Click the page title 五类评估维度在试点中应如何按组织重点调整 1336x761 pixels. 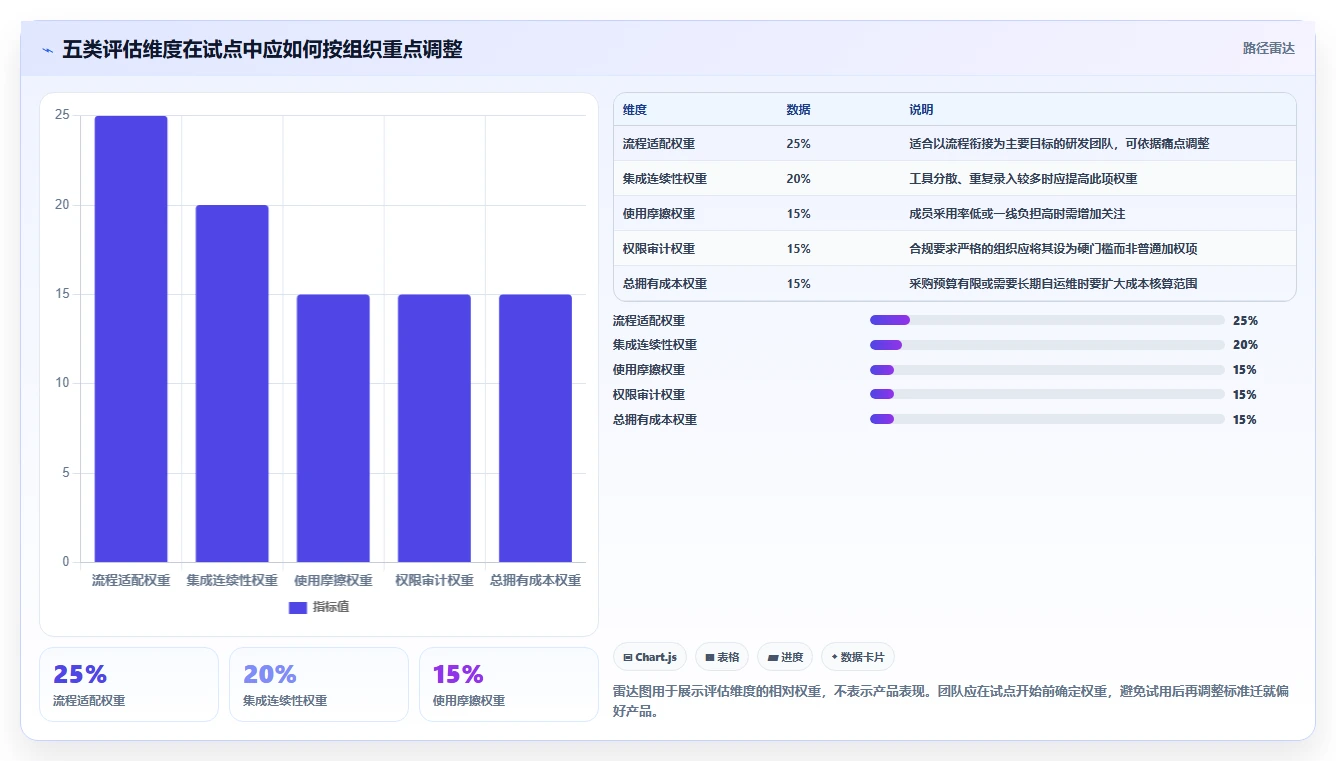262,50
